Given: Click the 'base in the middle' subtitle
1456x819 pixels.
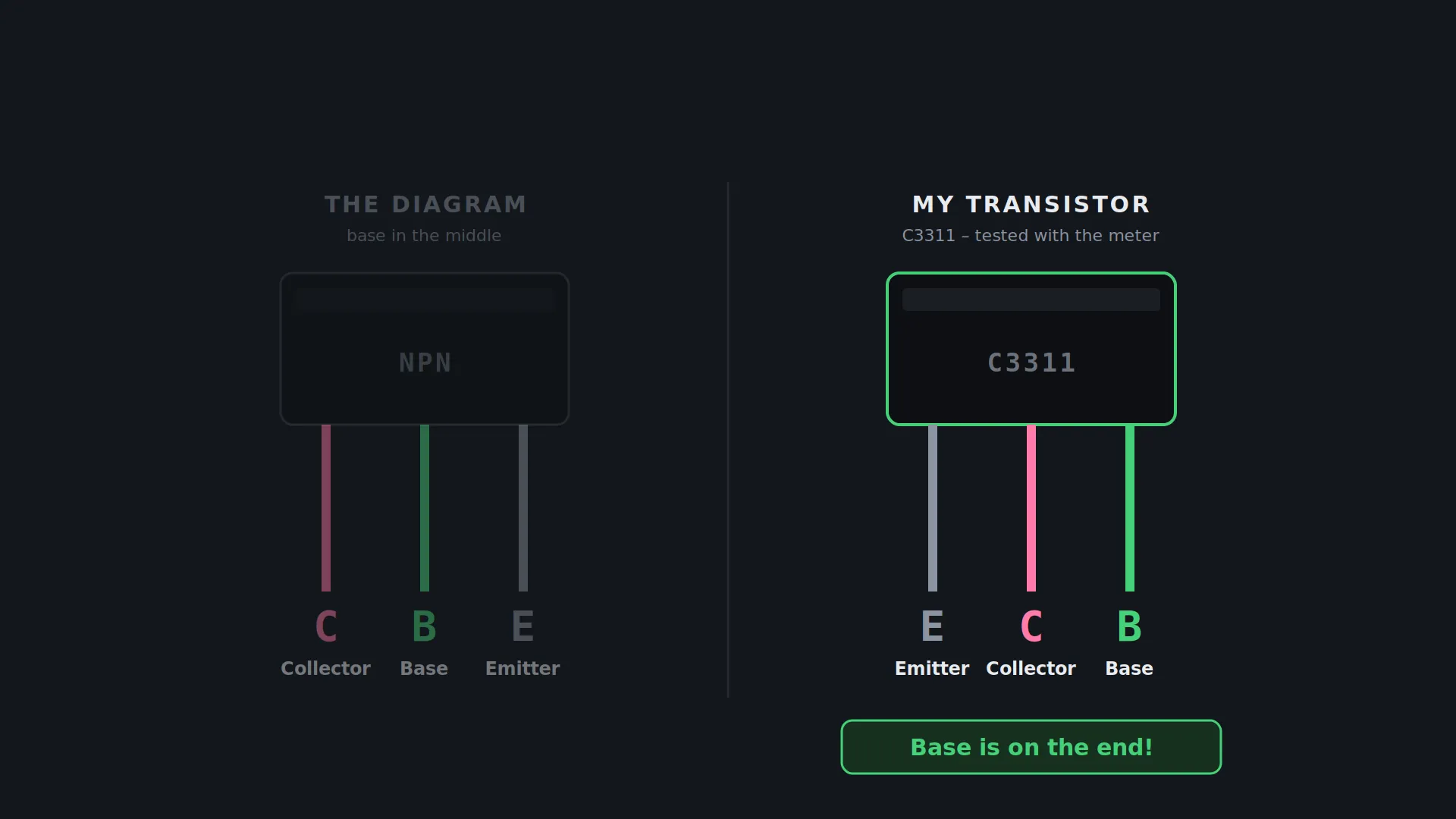Looking at the screenshot, I should pos(424,236).
